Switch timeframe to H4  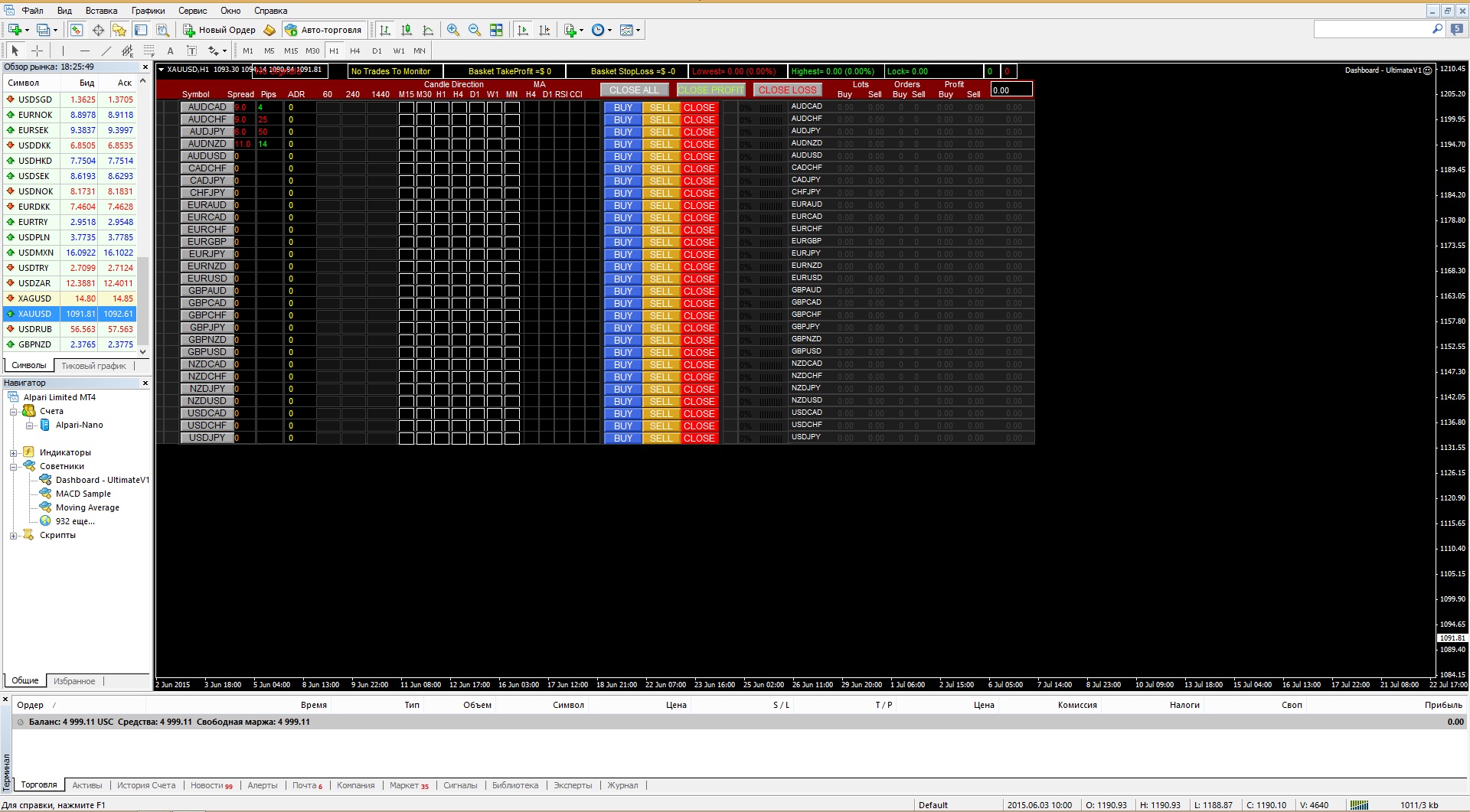point(355,51)
